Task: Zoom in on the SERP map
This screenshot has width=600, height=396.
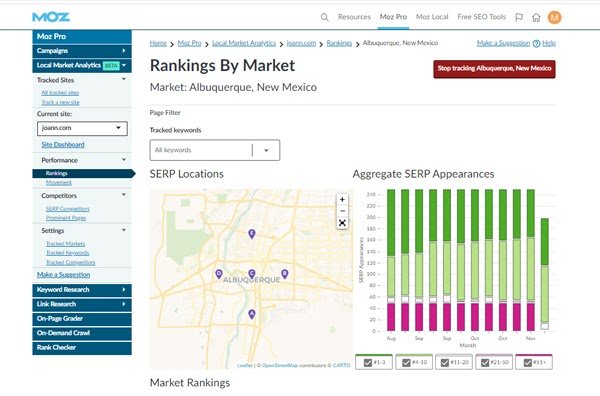Action: pos(342,200)
